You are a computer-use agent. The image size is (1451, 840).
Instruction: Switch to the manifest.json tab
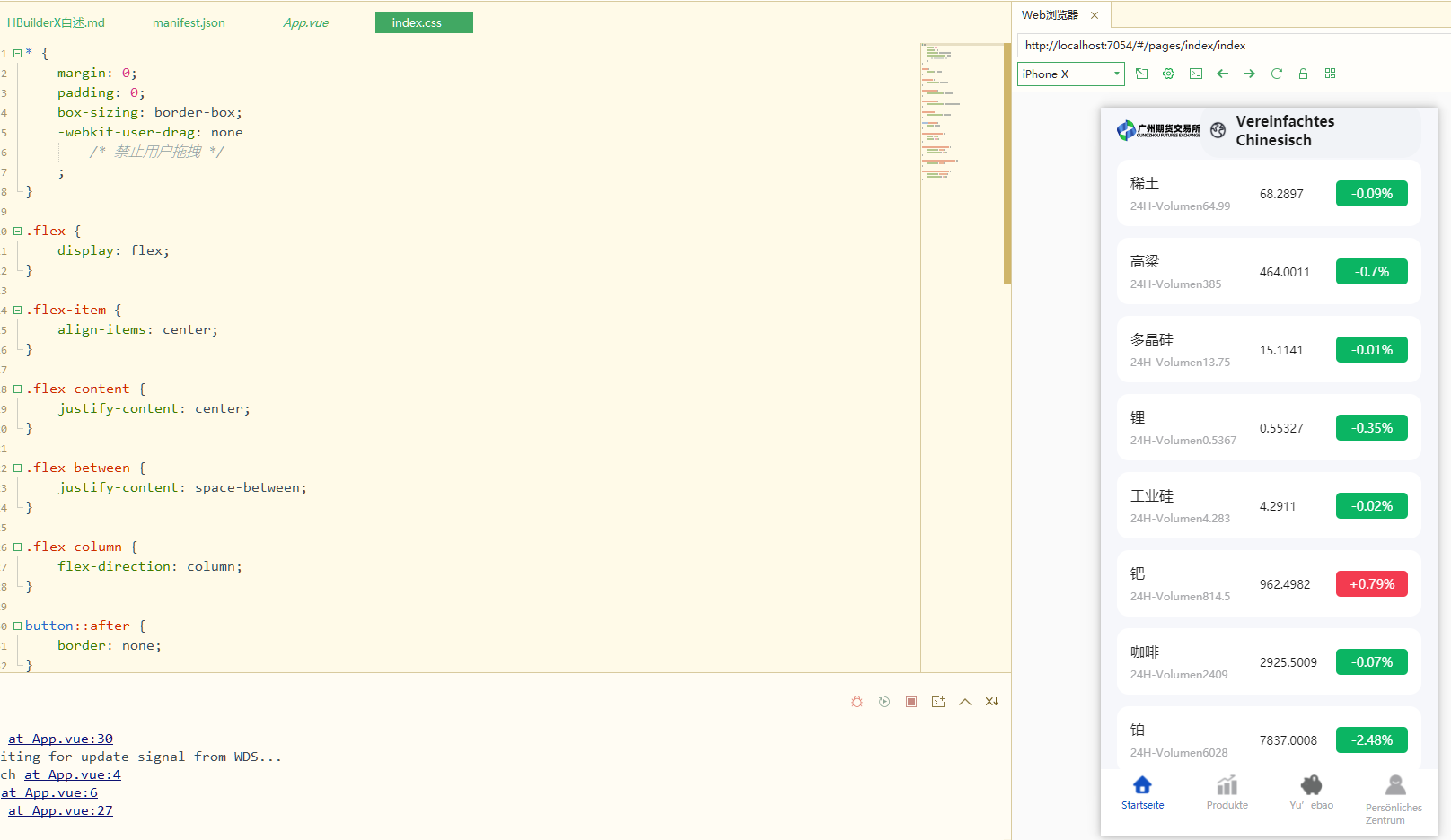point(189,22)
